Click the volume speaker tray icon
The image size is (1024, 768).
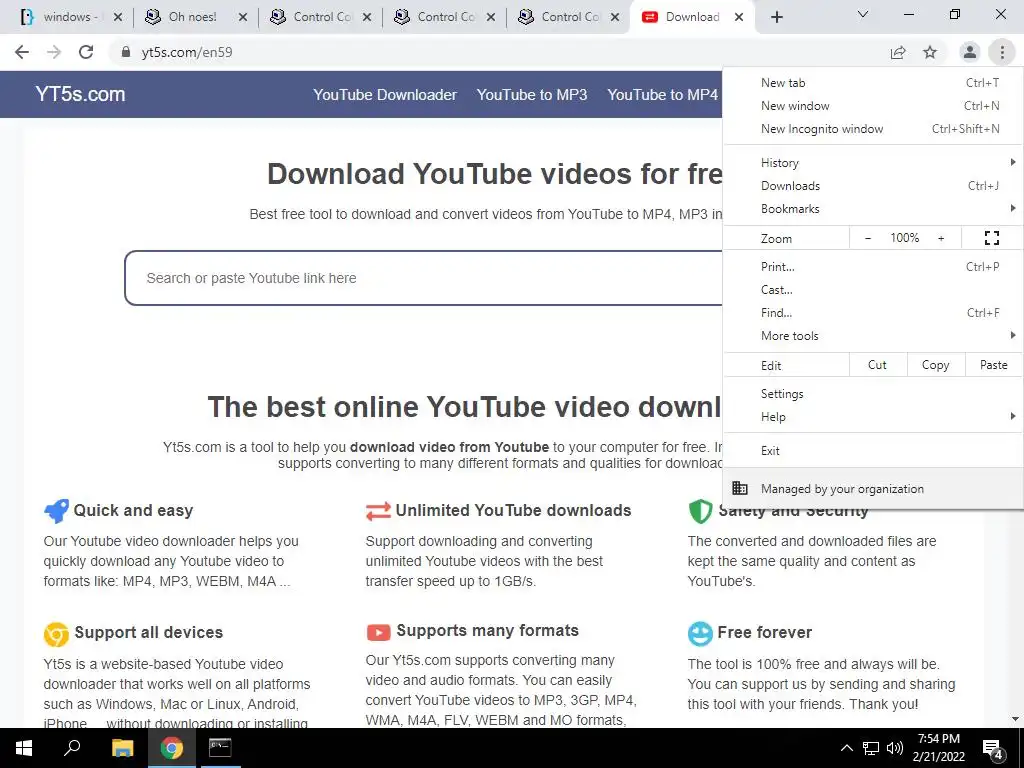point(895,748)
